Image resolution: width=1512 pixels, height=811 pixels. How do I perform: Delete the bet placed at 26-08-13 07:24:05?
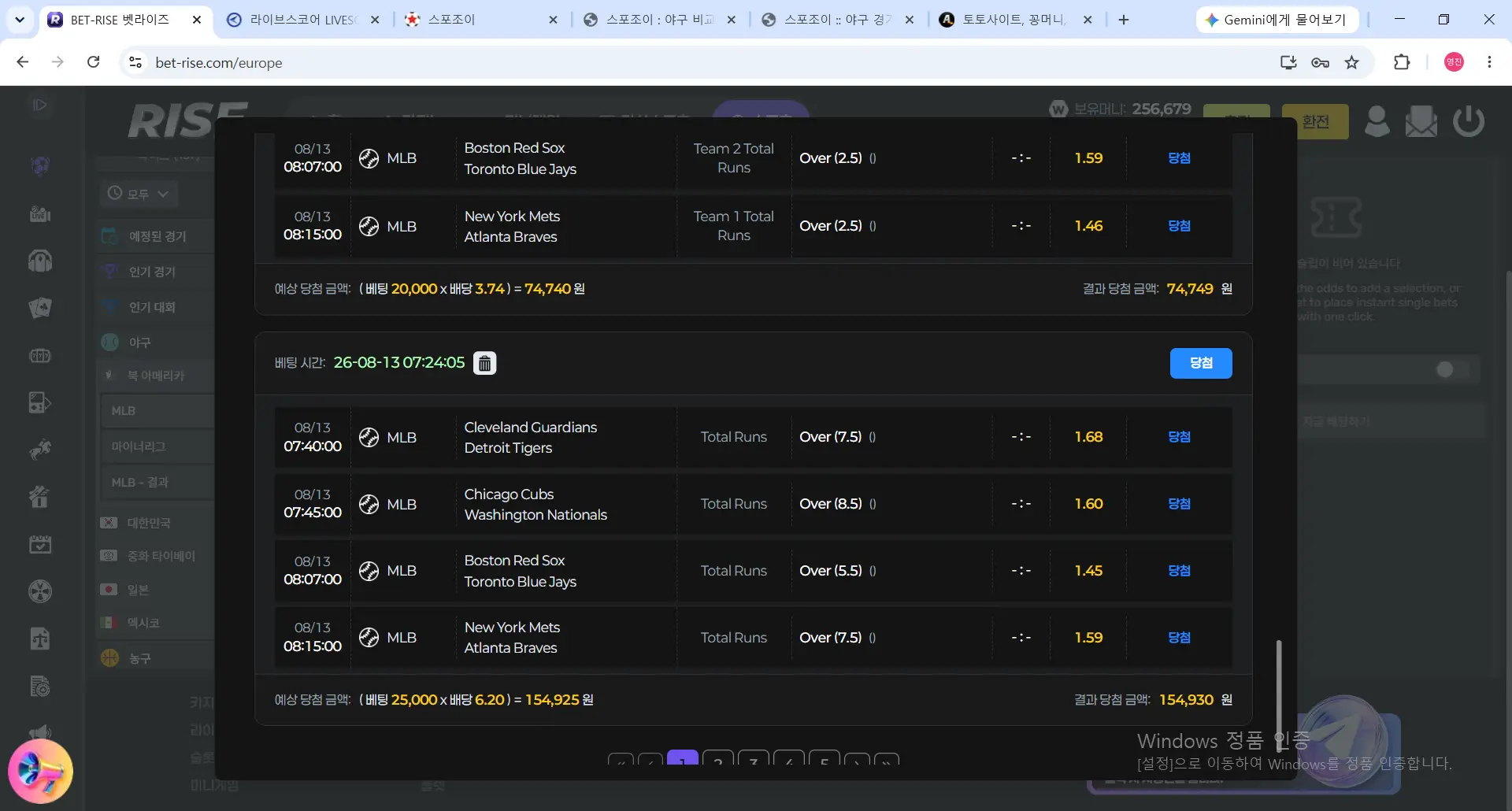(x=484, y=363)
